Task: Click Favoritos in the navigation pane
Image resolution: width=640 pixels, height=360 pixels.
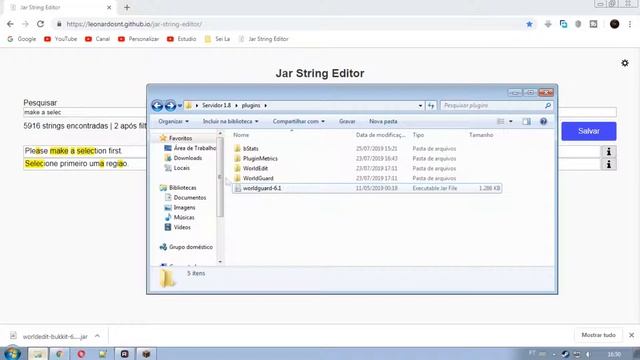Action: click(180, 138)
